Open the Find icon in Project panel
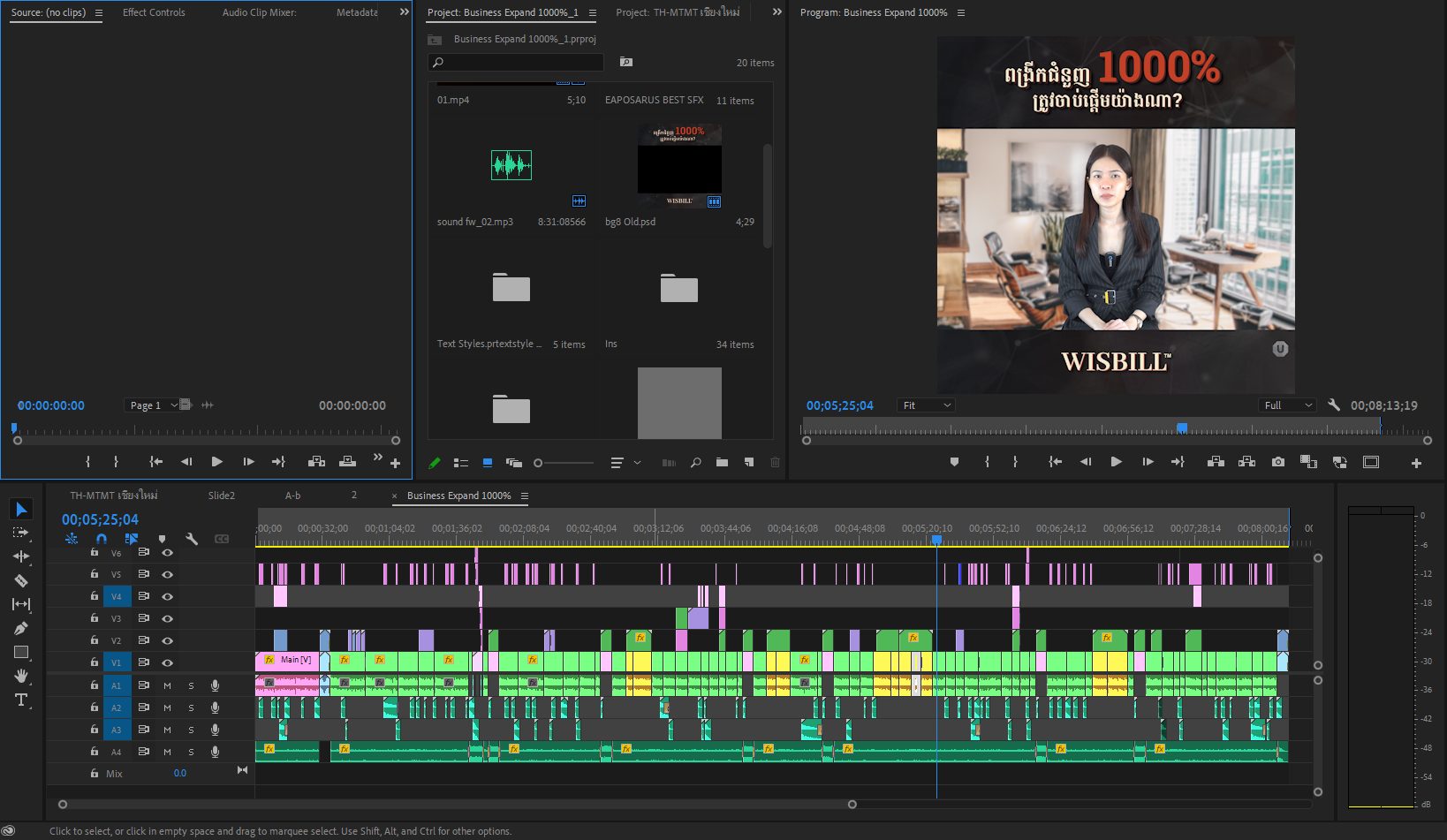The image size is (1447, 840). pyautogui.click(x=695, y=463)
